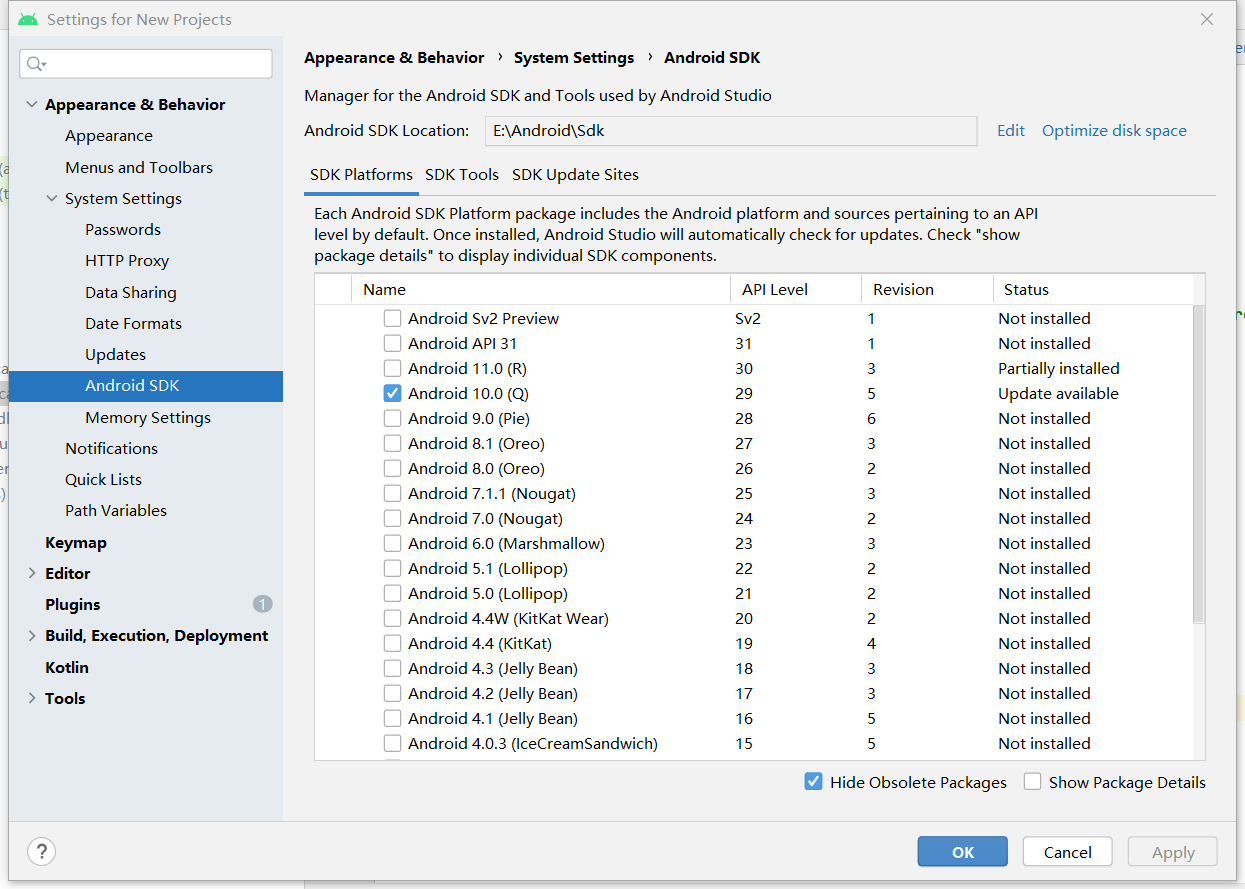Click the Edit link beside SDK location
1245x889 pixels.
(1010, 130)
